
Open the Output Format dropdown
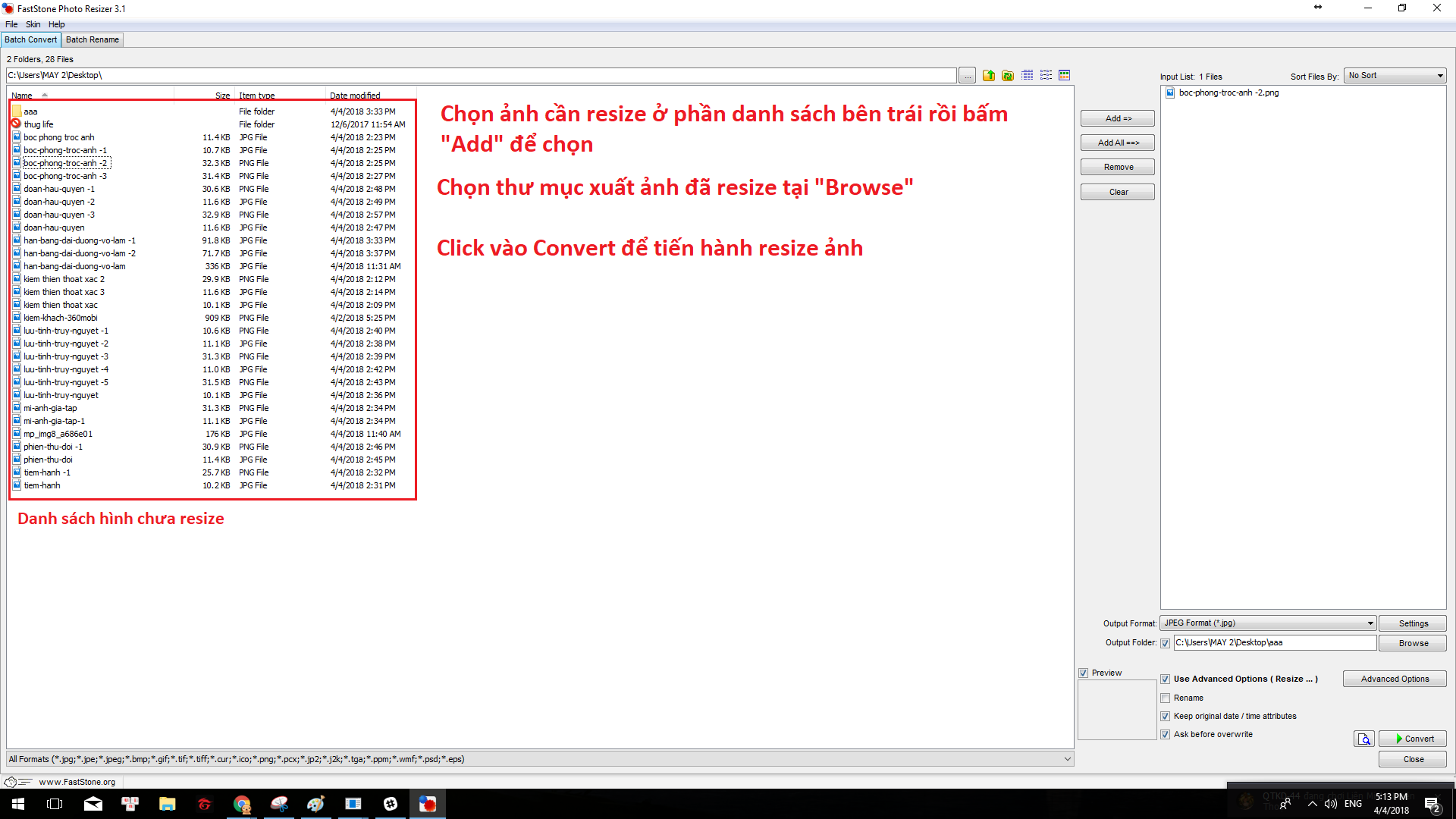point(1268,623)
